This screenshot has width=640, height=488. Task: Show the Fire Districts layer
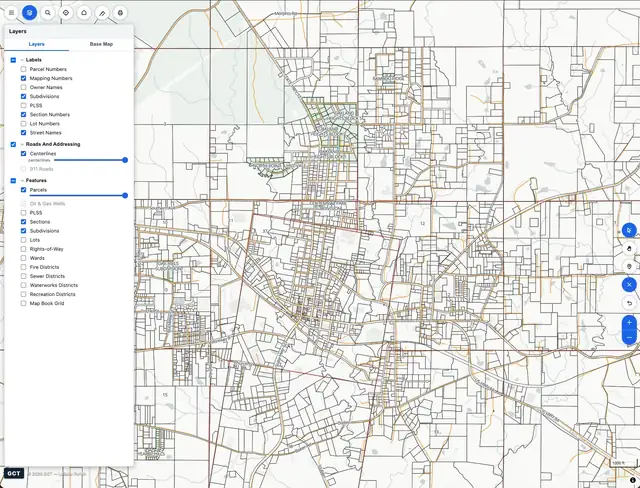click(x=23, y=267)
